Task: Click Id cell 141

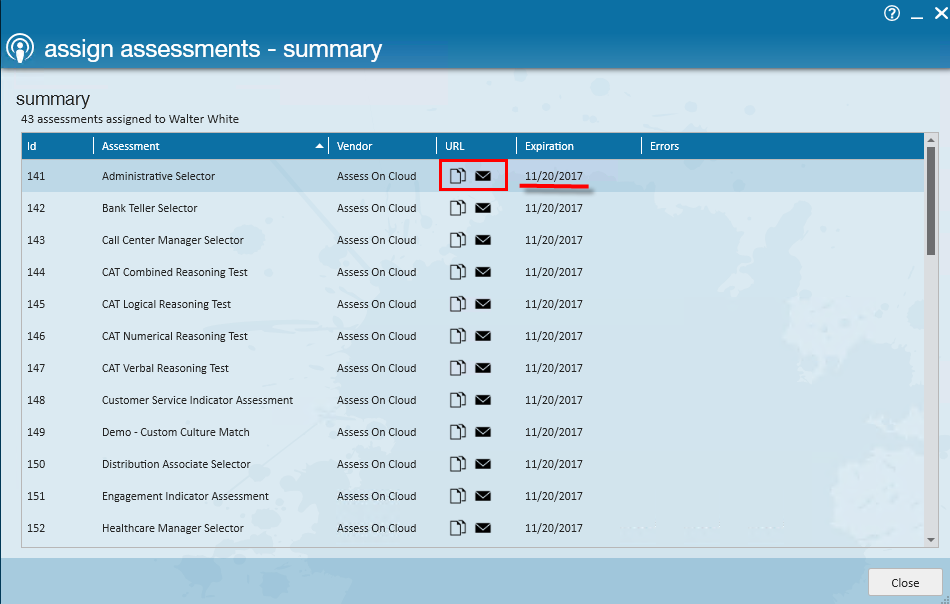Action: 36,176
